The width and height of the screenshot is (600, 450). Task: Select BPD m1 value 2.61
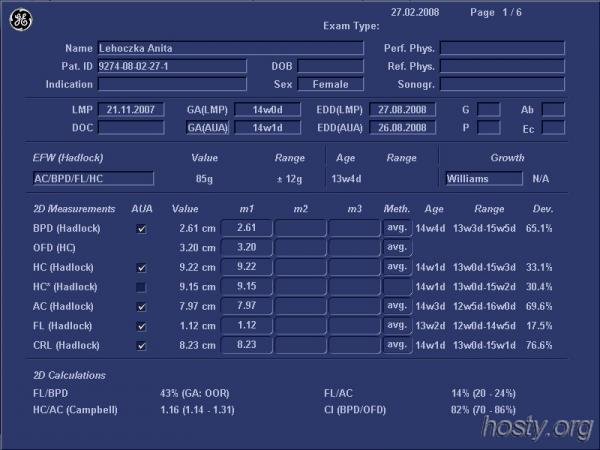pyautogui.click(x=247, y=228)
